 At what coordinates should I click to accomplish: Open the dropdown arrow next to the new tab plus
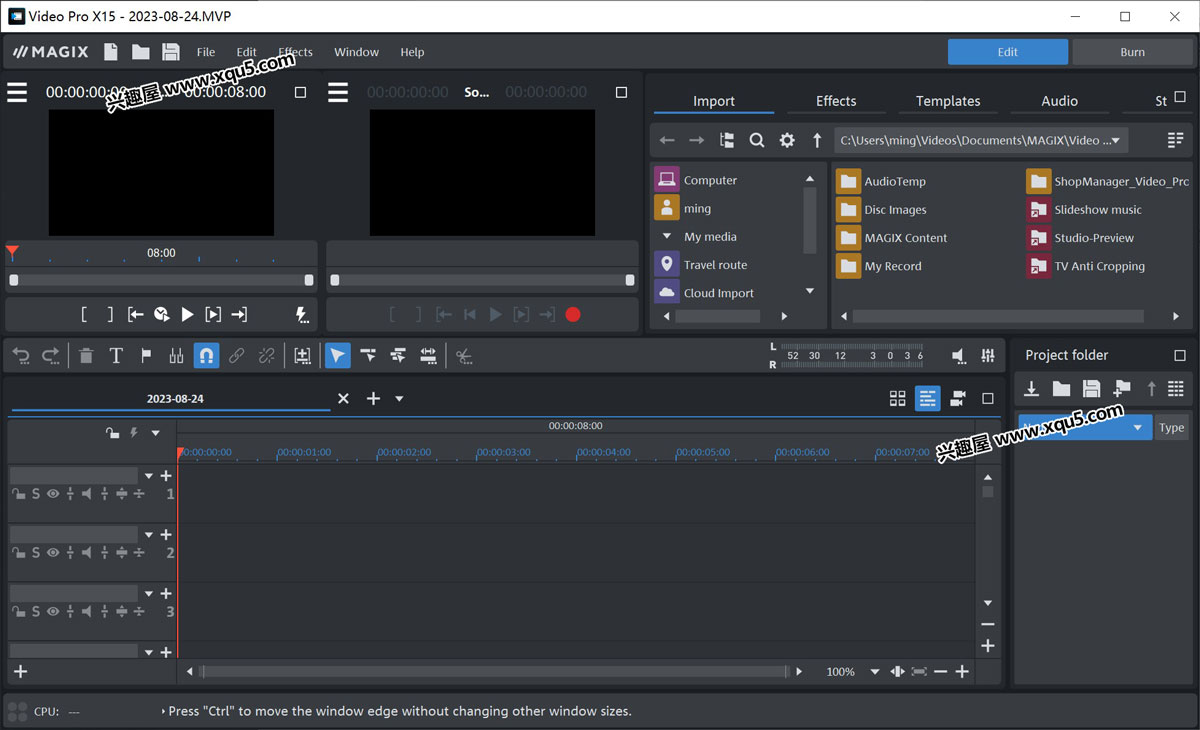399,399
